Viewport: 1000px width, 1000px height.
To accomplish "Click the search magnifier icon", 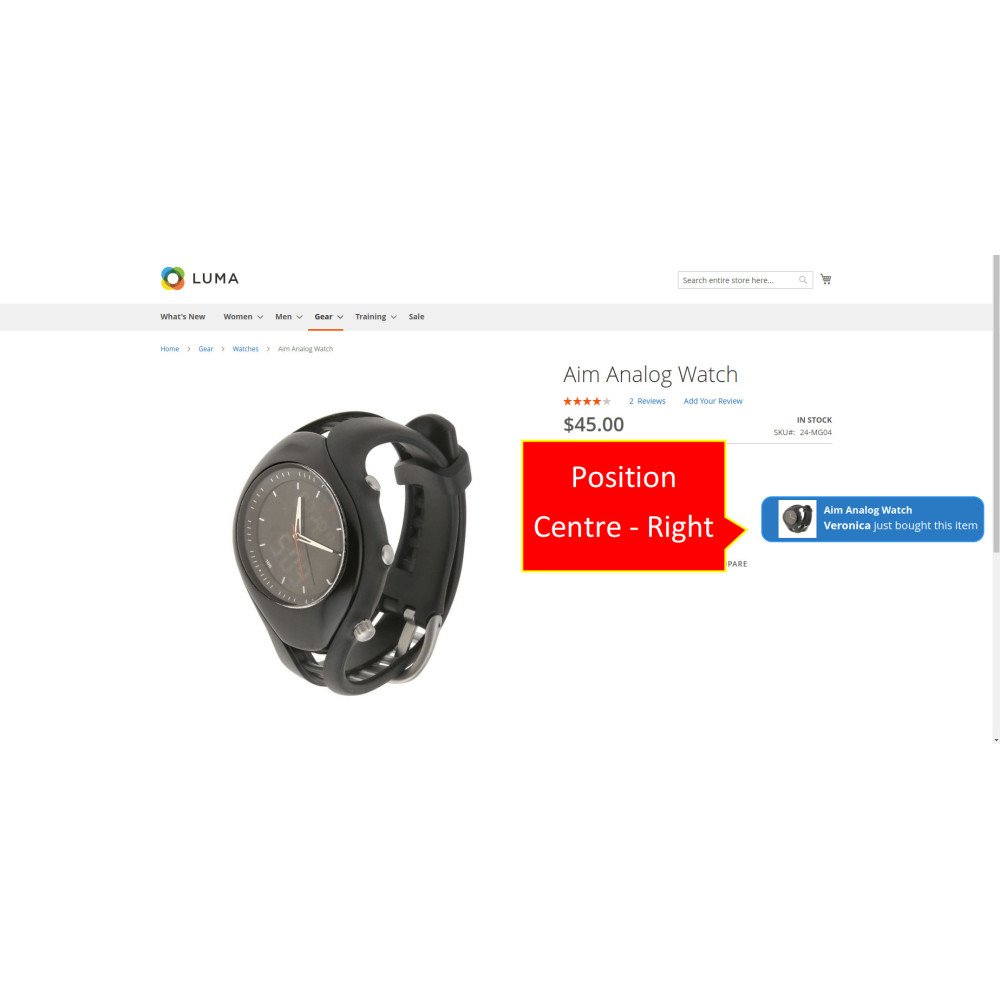I will point(803,280).
